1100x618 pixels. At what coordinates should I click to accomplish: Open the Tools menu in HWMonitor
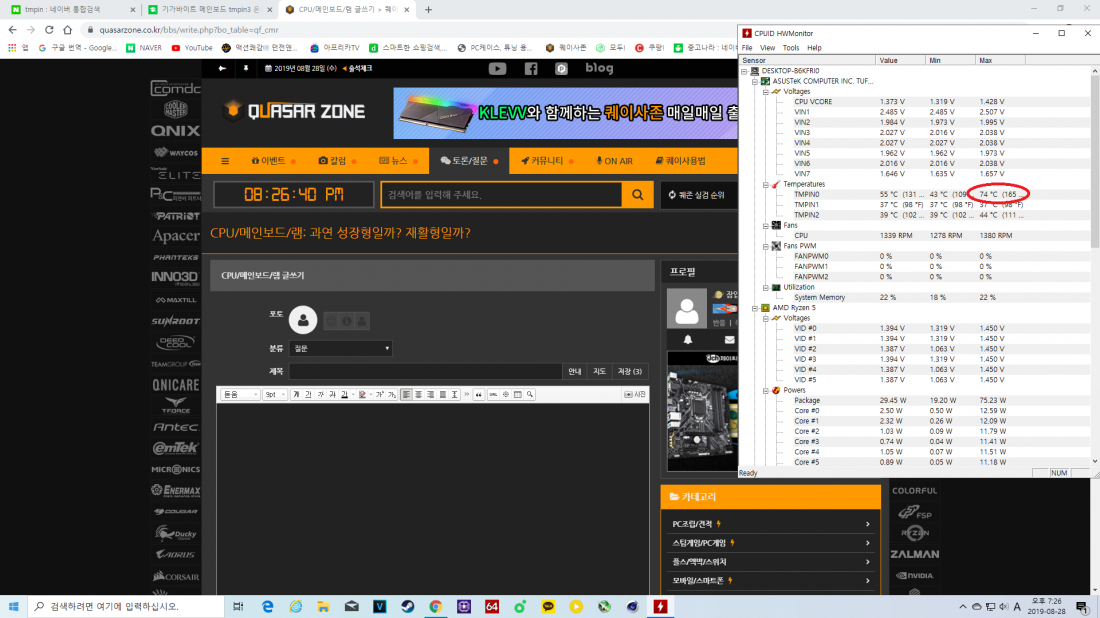[790, 47]
